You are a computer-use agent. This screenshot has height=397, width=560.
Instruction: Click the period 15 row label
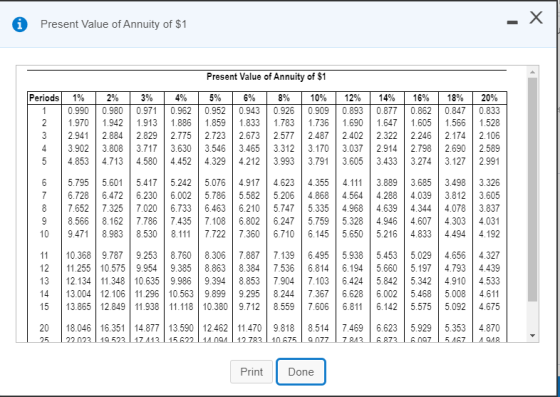click(x=44, y=307)
